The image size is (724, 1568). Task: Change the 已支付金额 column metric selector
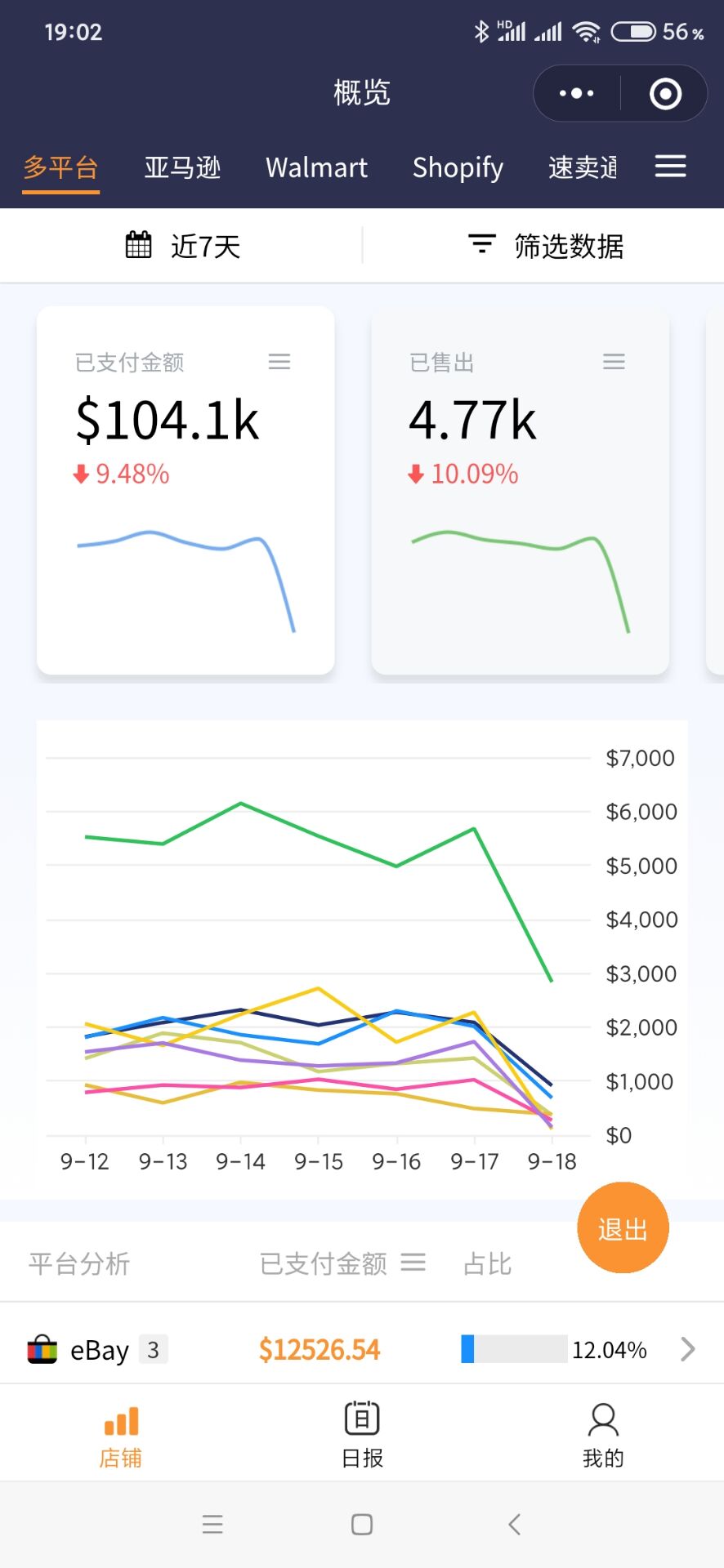[413, 1263]
